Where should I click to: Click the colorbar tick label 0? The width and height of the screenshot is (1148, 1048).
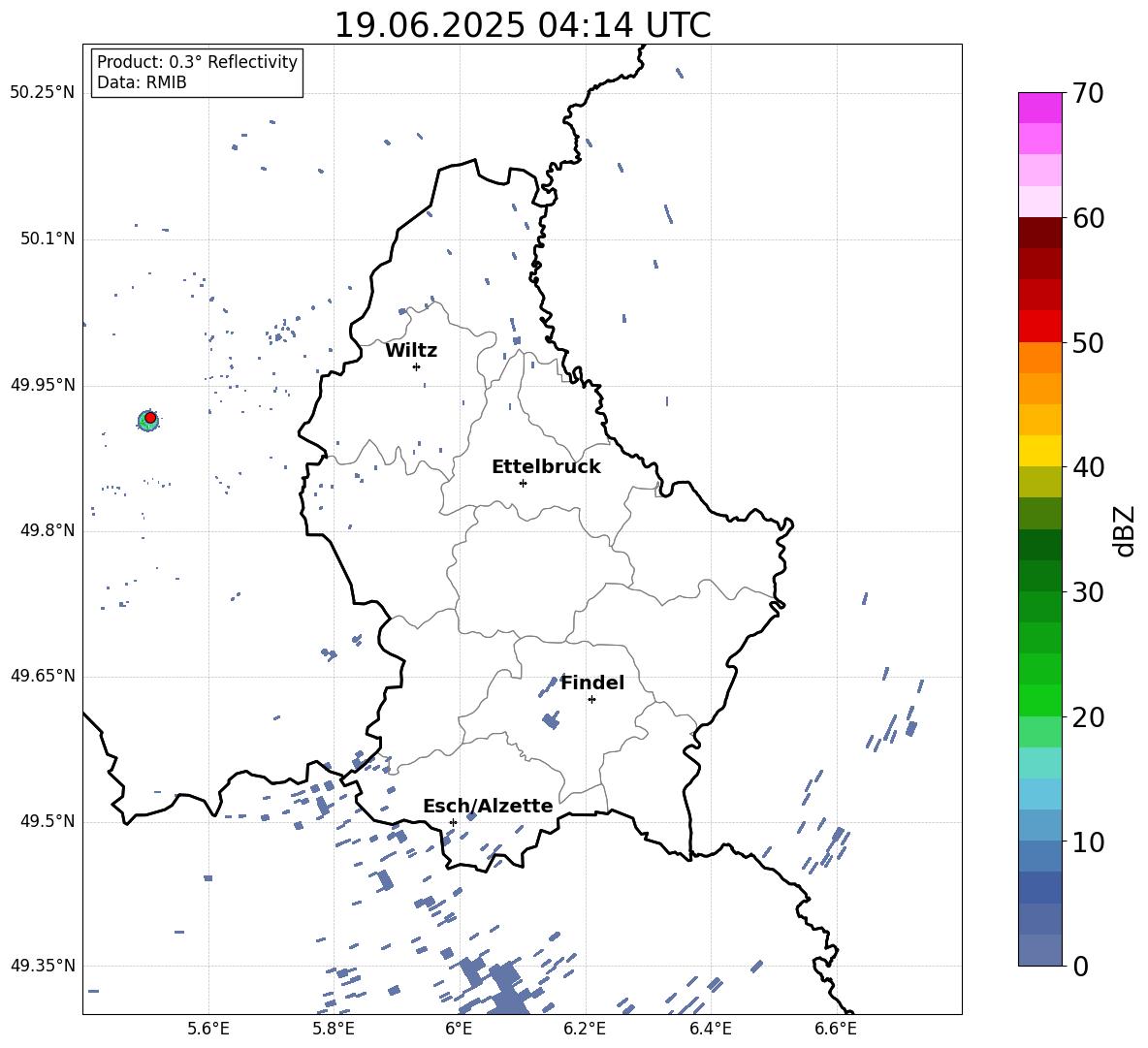(1080, 967)
